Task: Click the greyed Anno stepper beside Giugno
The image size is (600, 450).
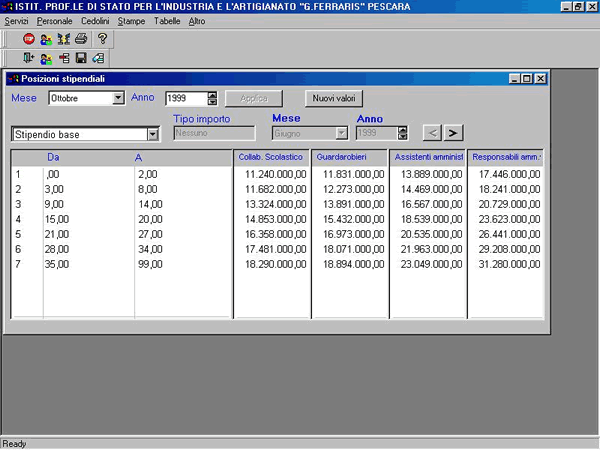Action: (x=402, y=133)
